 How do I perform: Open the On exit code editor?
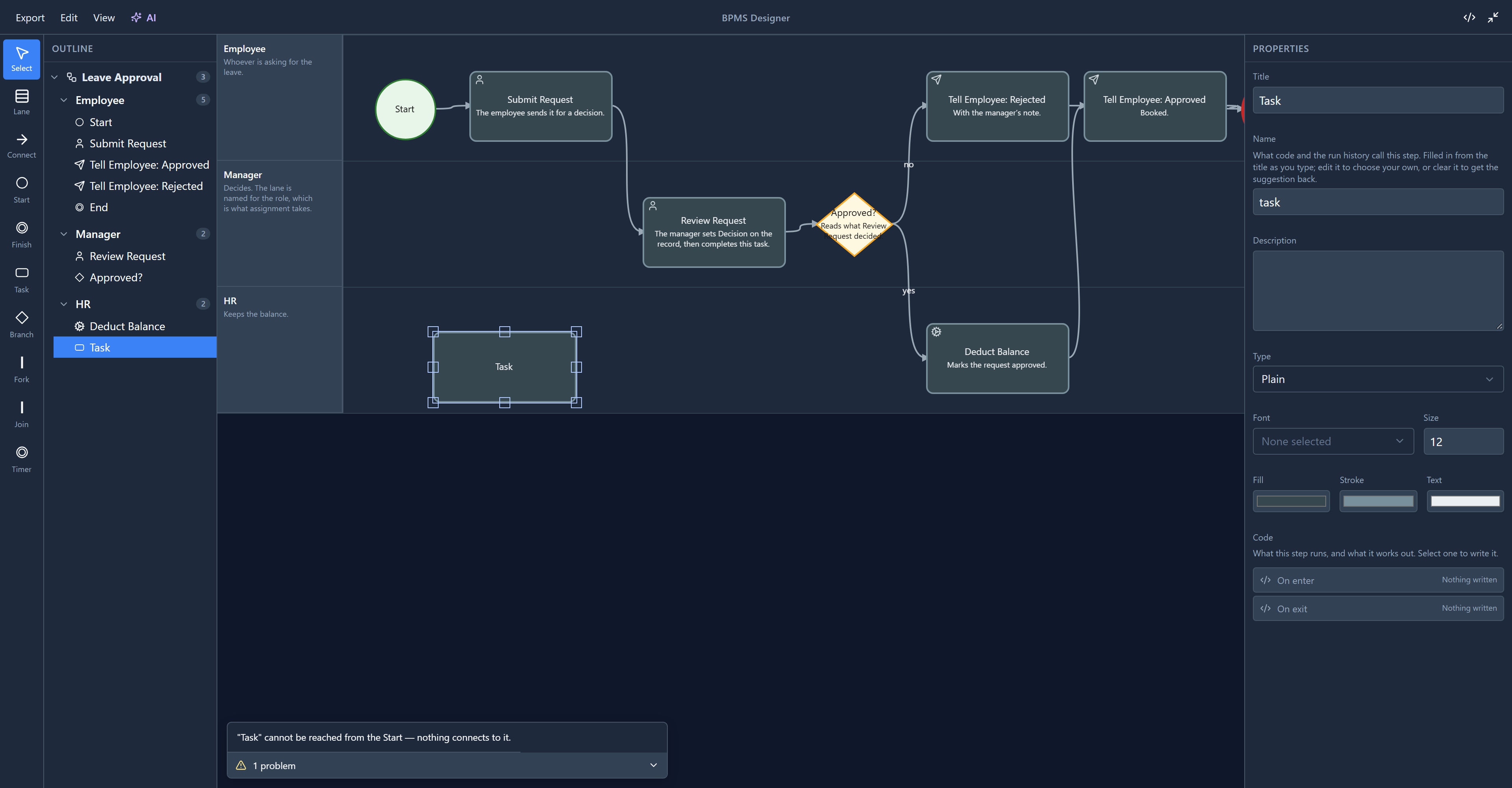[1378, 608]
